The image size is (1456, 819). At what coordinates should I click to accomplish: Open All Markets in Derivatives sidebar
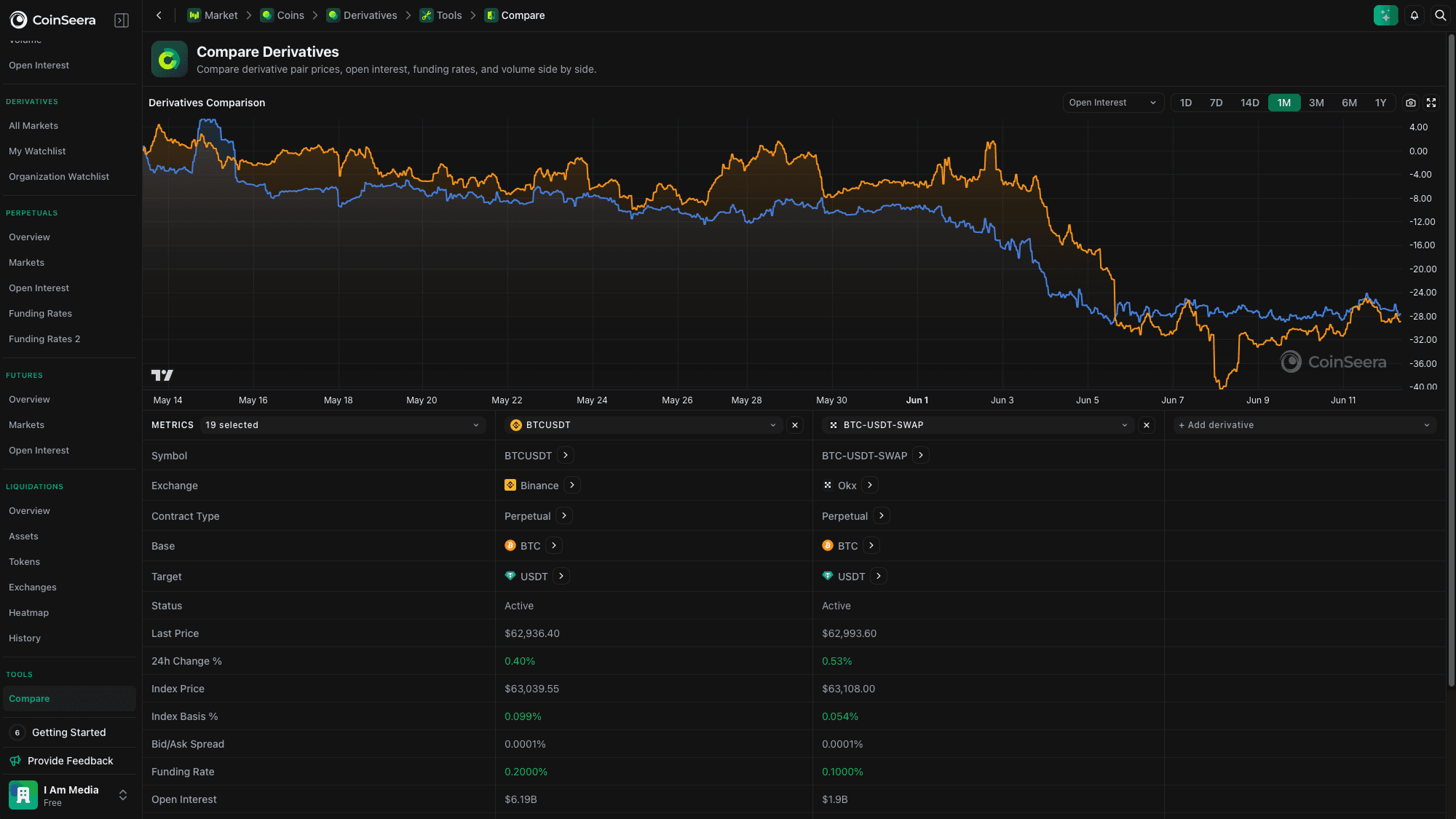click(69, 126)
